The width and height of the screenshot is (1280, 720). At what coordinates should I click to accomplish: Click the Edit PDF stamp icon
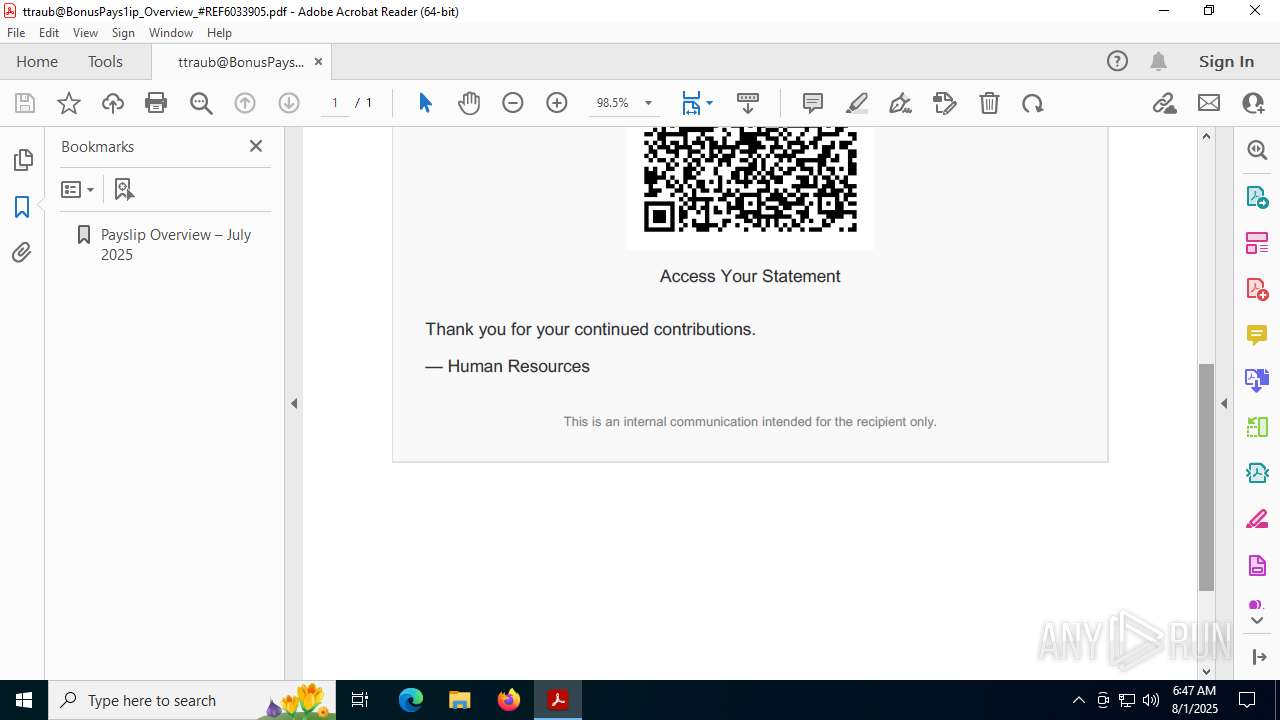(x=945, y=103)
